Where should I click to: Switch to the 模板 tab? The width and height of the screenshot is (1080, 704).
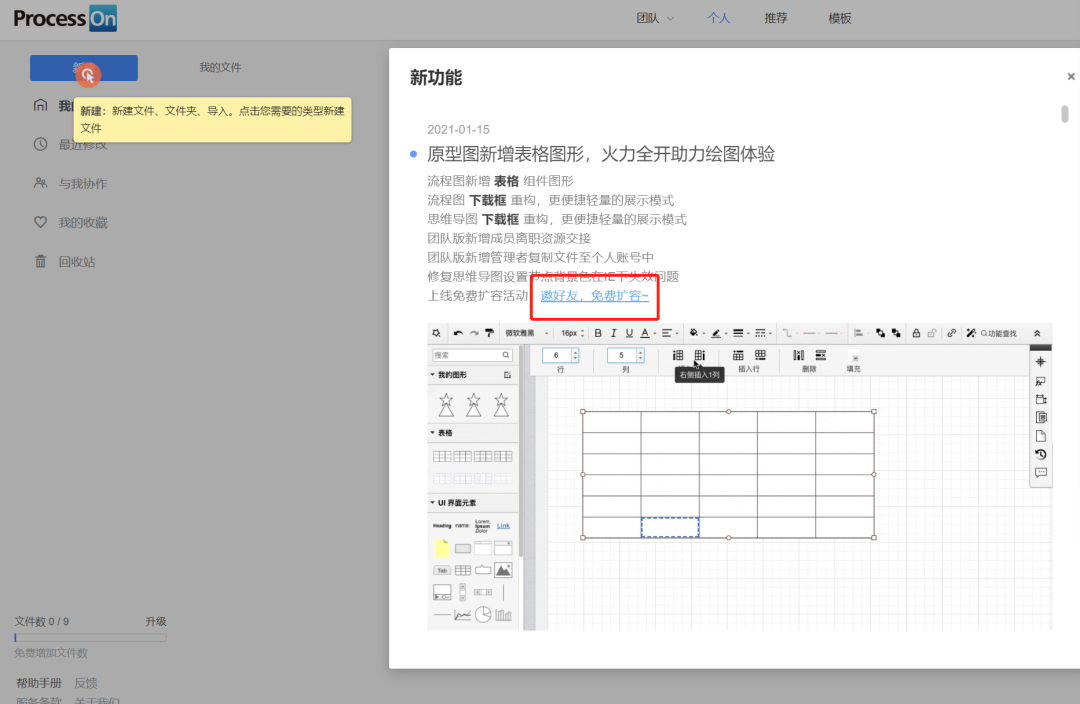[840, 18]
